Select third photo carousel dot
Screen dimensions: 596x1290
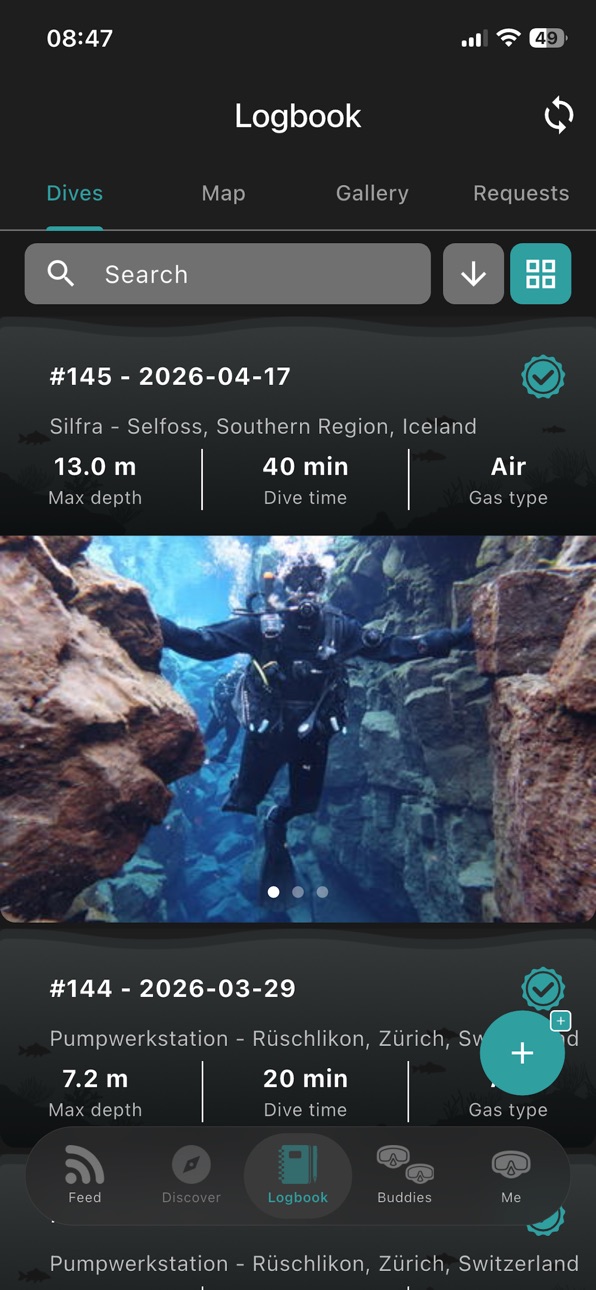pos(322,892)
